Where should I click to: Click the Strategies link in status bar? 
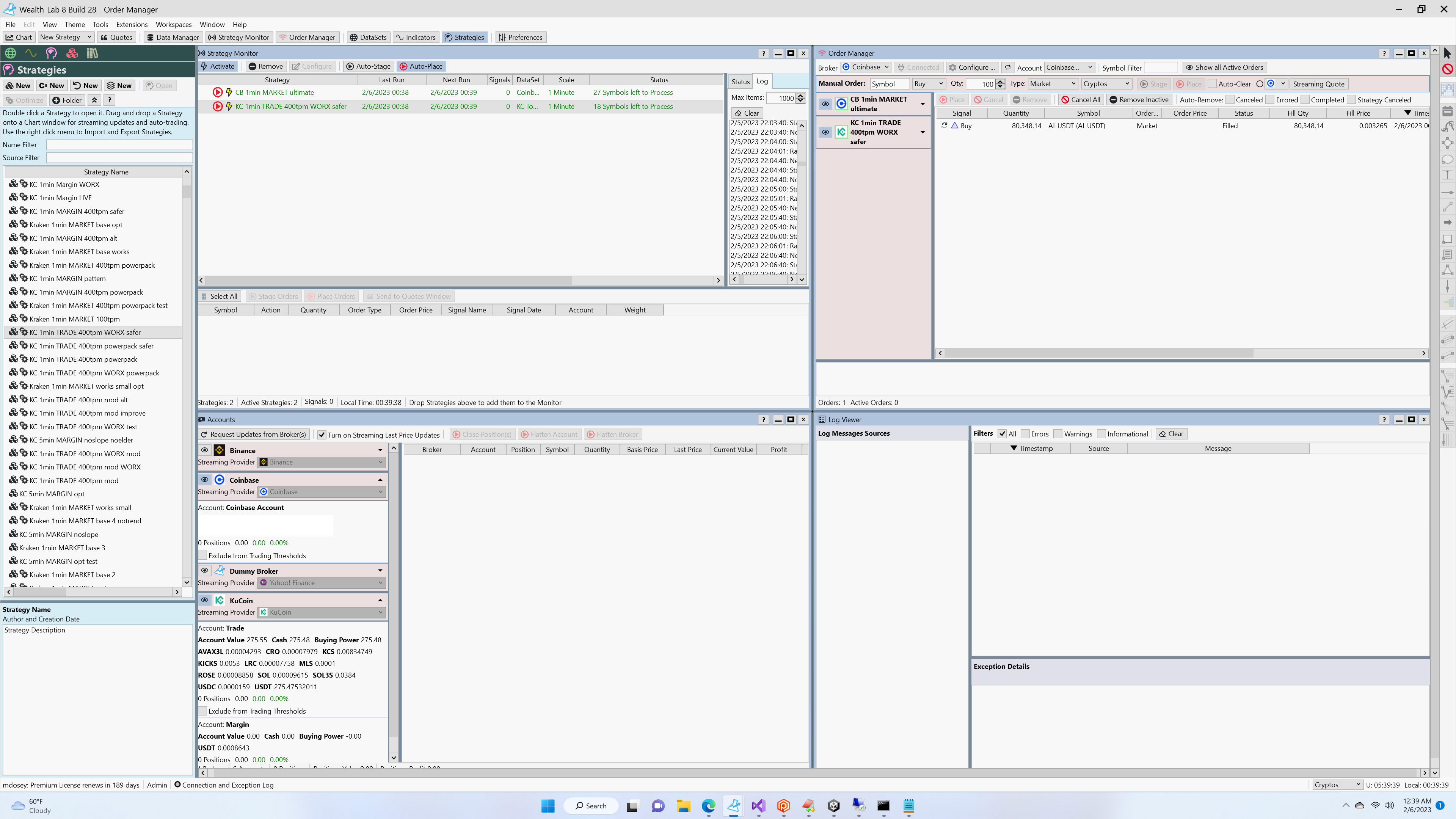click(440, 402)
